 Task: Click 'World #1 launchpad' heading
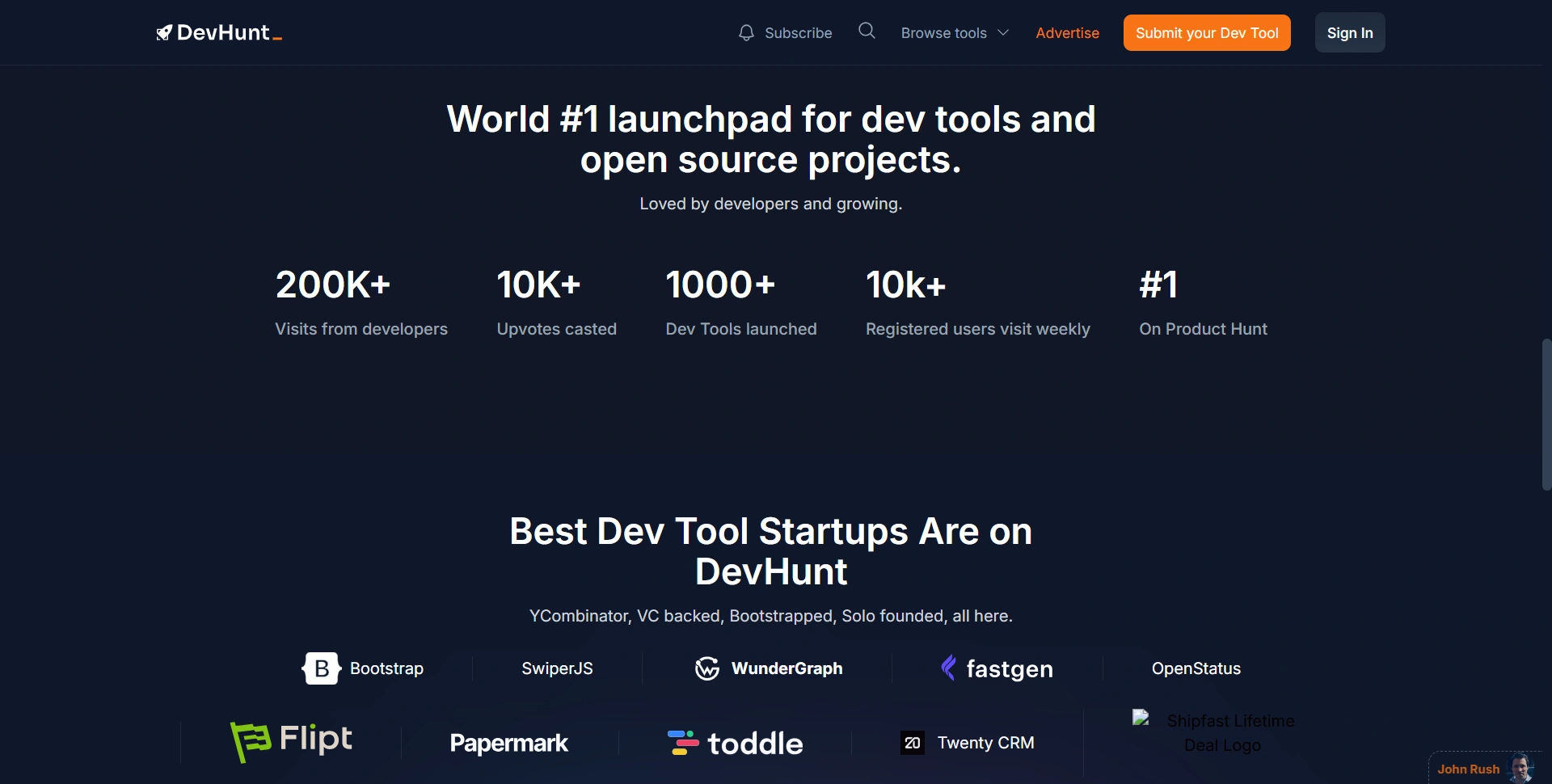[771, 139]
